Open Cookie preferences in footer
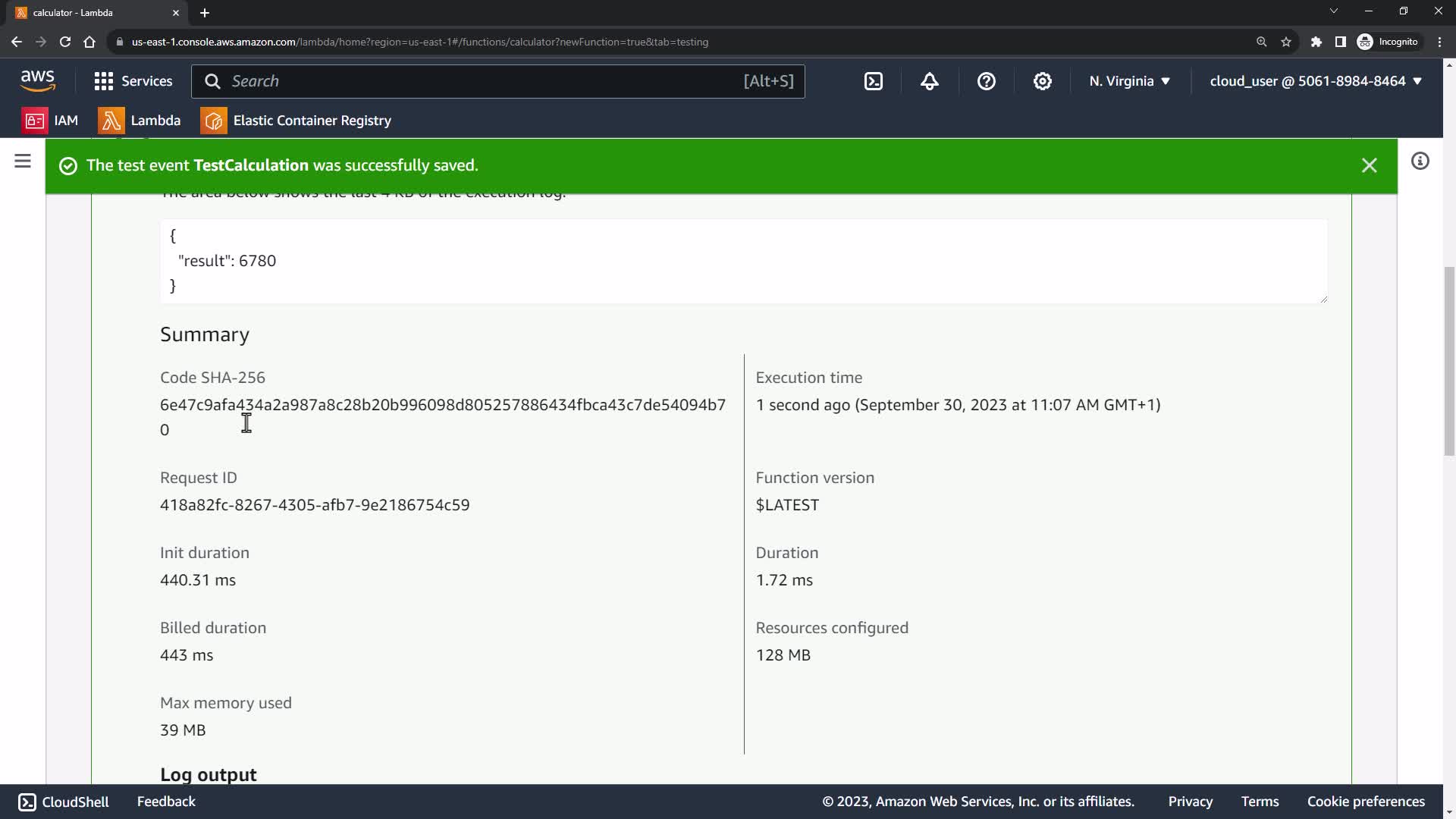 1365,802
